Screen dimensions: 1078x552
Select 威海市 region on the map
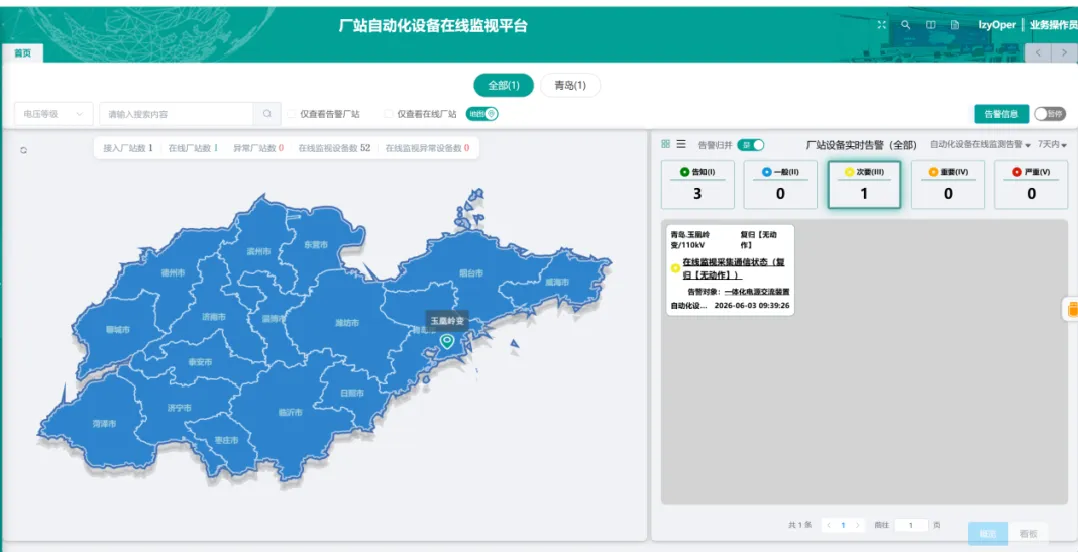tap(557, 282)
